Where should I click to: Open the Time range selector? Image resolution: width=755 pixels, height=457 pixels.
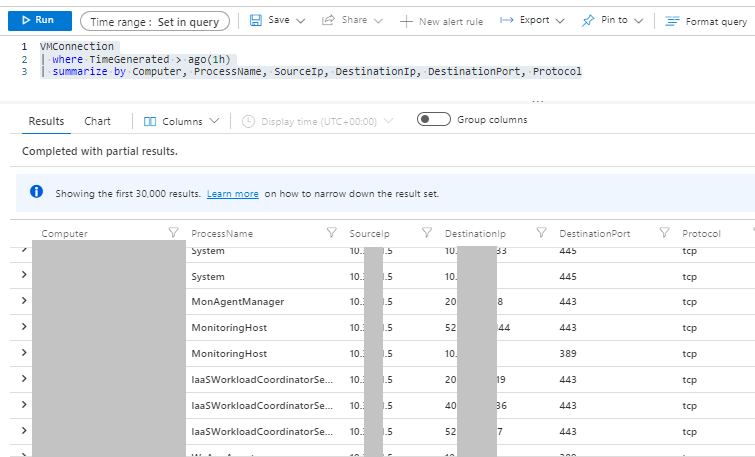point(155,21)
